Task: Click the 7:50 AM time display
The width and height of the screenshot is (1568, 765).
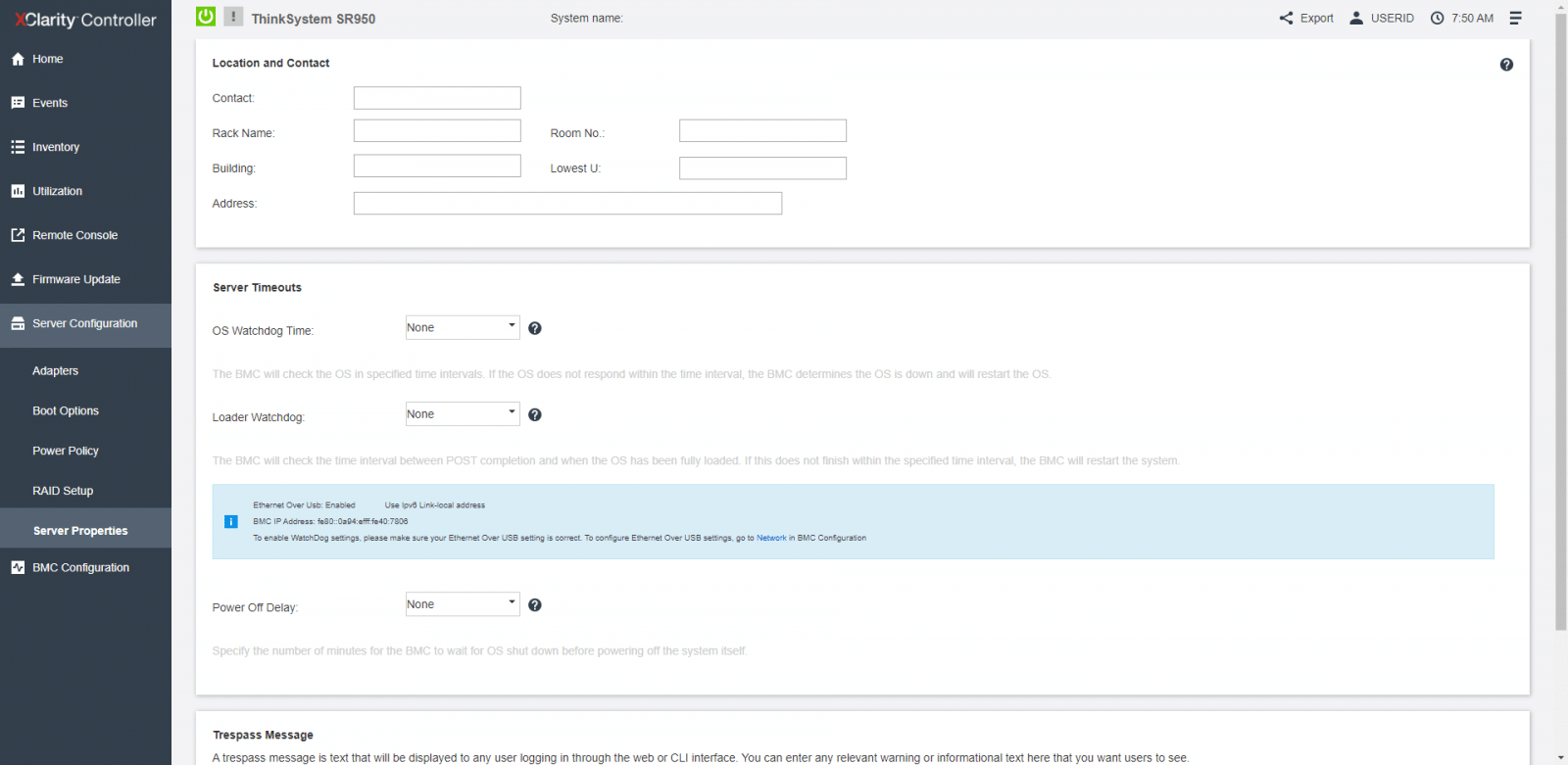Action: point(1473,19)
